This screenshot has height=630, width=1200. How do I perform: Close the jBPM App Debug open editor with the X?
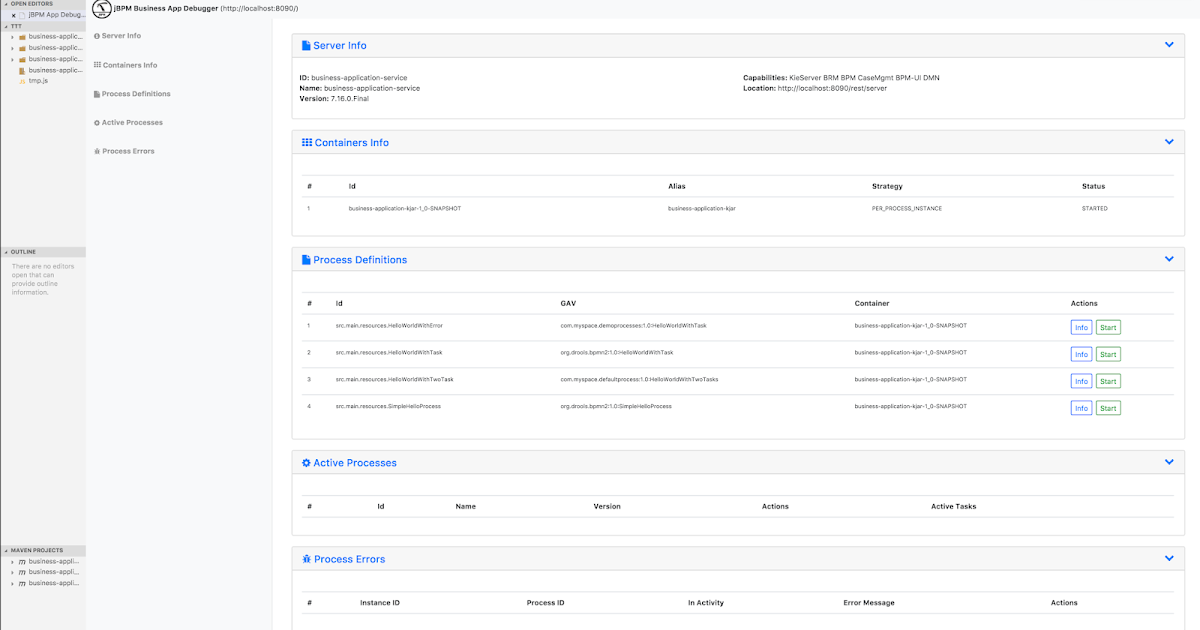(13, 15)
